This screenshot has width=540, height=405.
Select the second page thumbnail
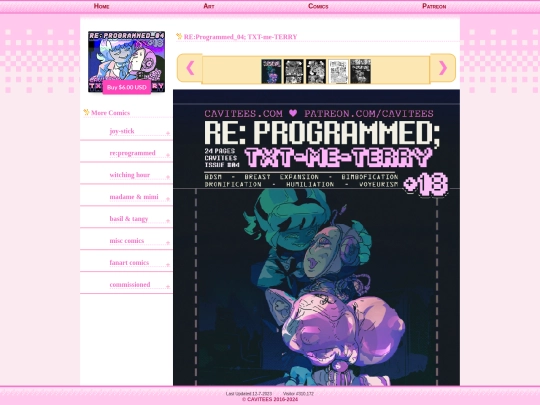[x=293, y=71]
